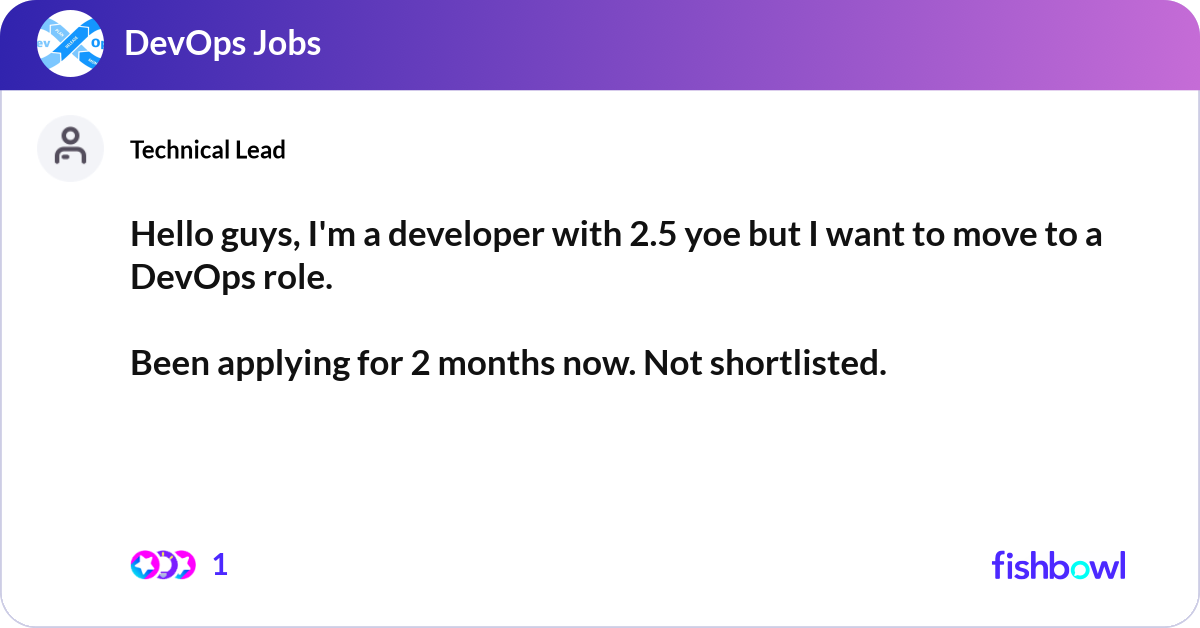
Task: Select the first star reaction emoji
Action: (145, 565)
